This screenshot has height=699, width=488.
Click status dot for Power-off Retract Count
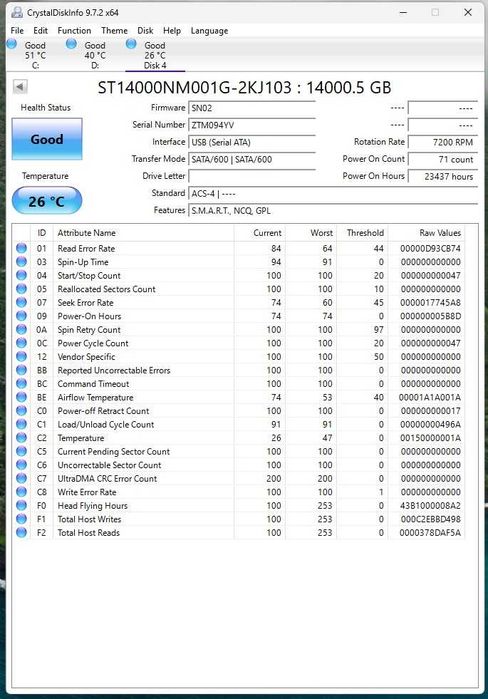point(21,411)
